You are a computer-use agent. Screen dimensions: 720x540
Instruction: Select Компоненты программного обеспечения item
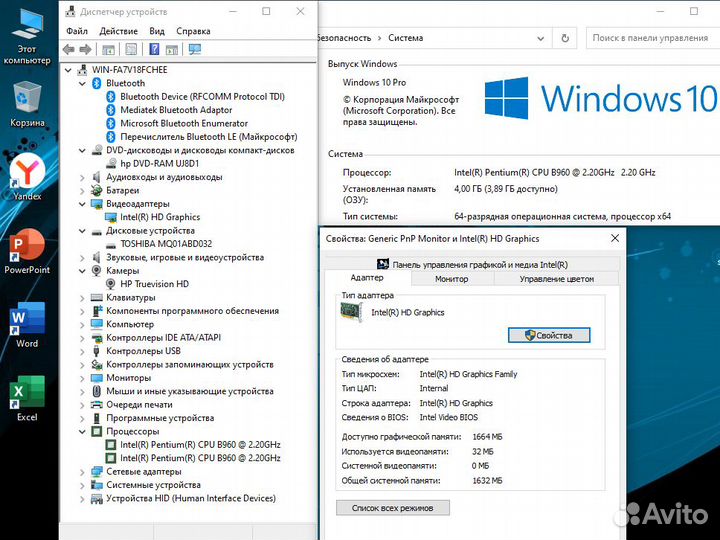tap(192, 311)
